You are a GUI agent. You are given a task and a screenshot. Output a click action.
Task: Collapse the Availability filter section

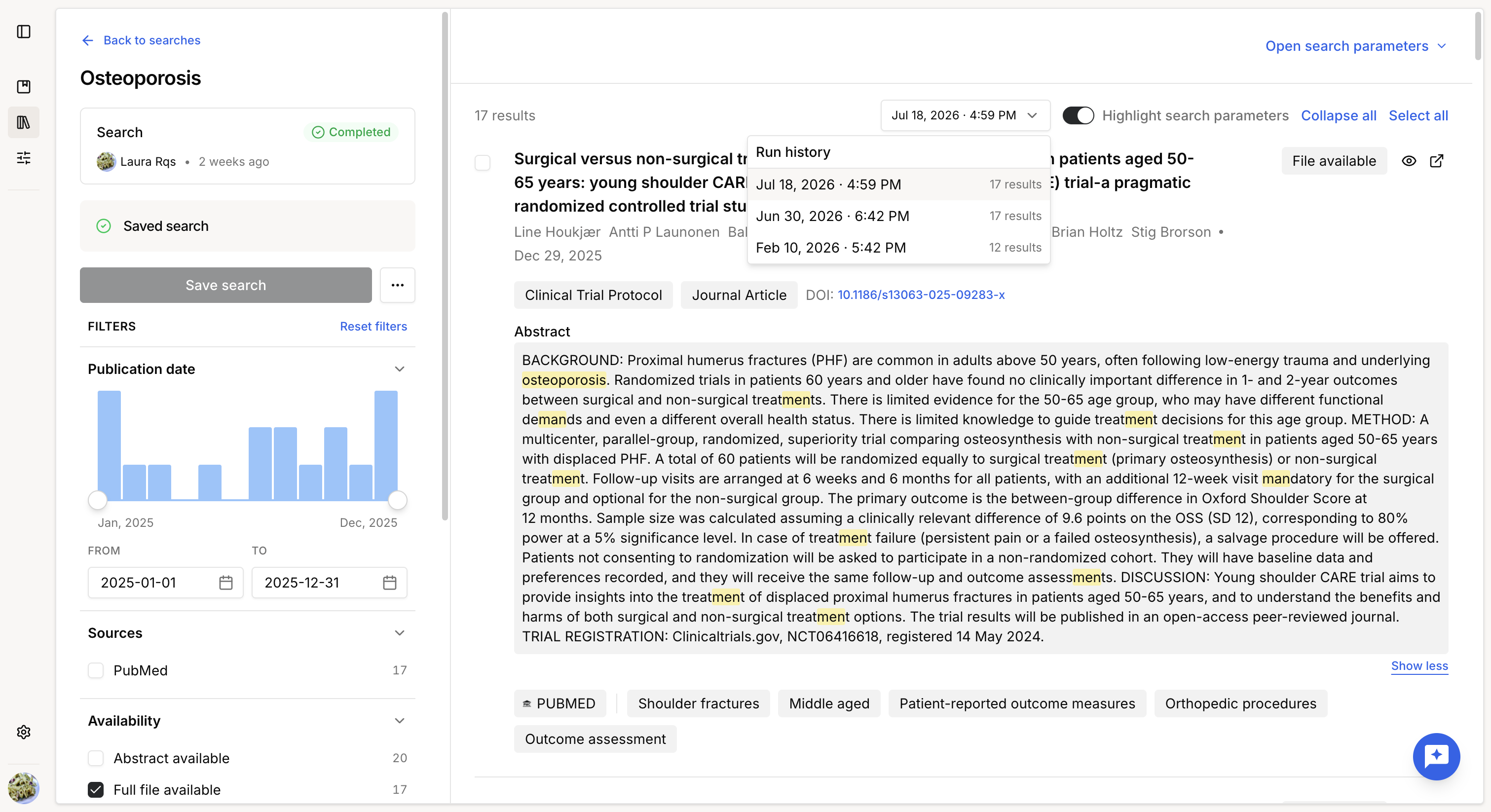point(399,721)
